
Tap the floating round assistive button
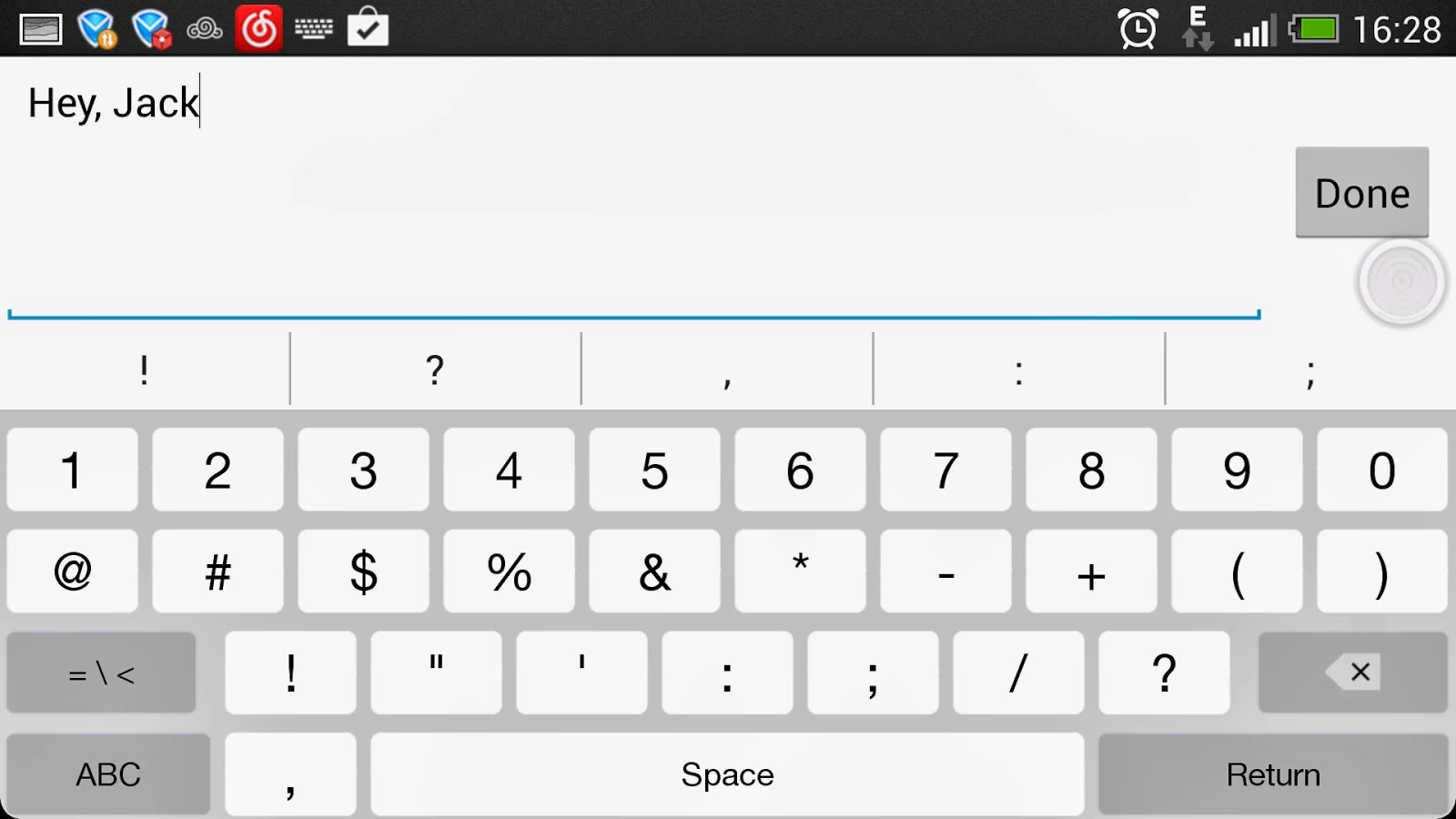click(x=1401, y=282)
